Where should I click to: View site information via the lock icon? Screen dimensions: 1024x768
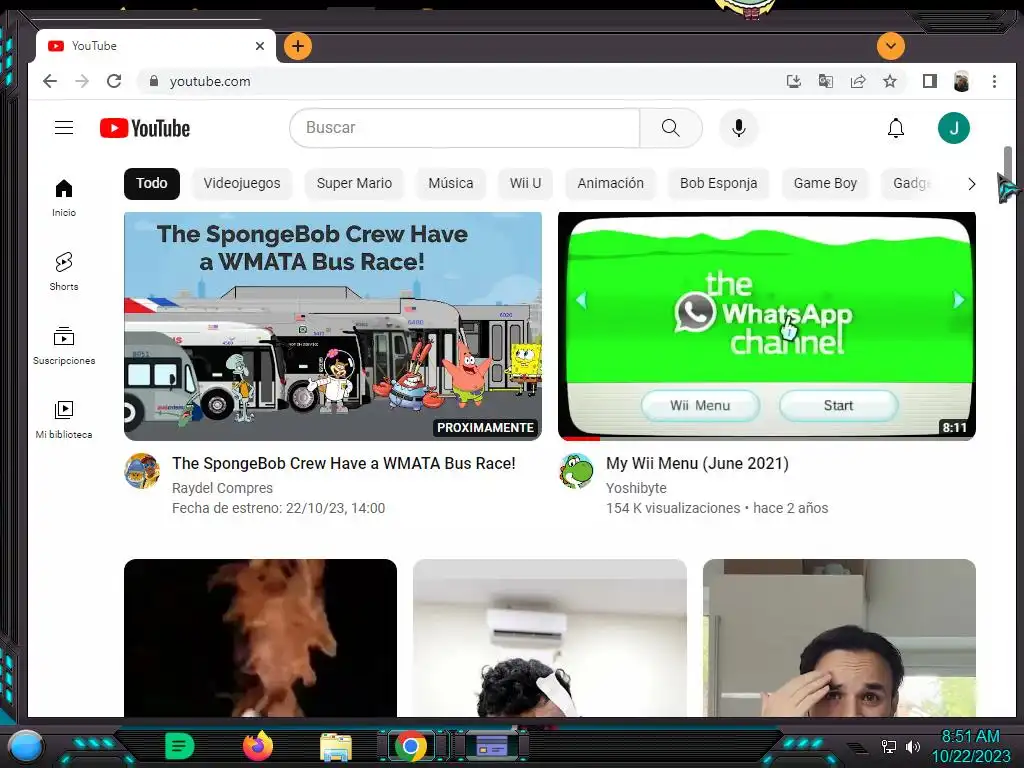click(x=153, y=81)
